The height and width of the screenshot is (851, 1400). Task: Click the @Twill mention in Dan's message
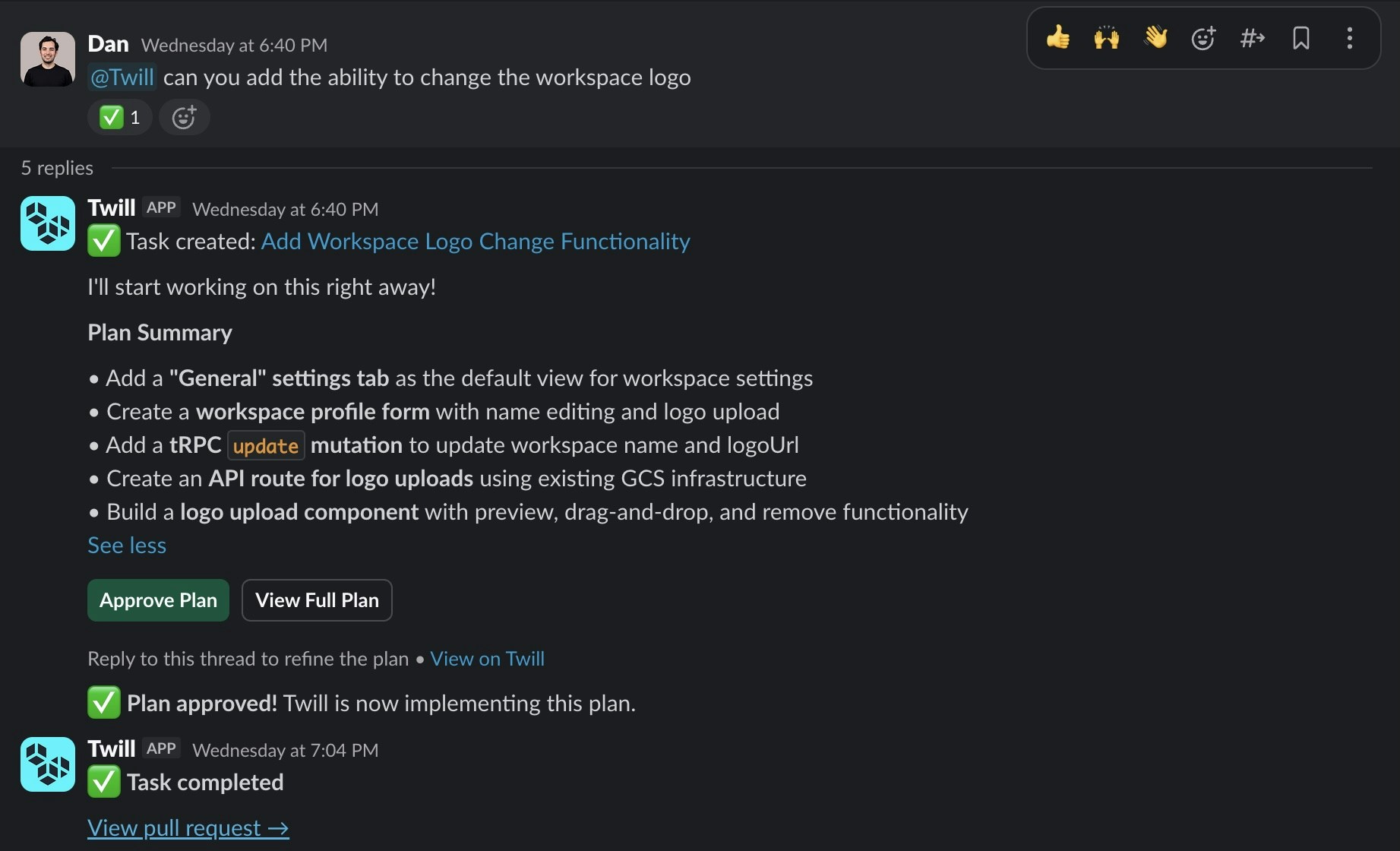(x=122, y=77)
